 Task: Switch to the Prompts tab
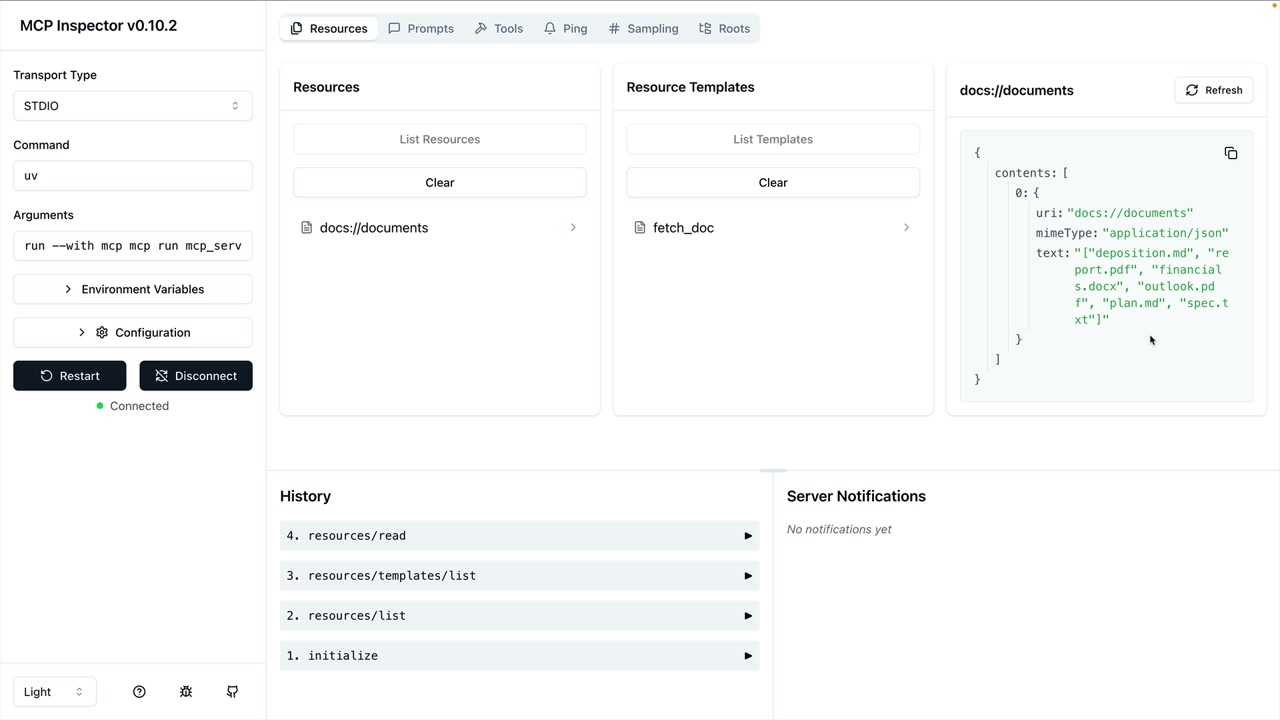point(421,28)
